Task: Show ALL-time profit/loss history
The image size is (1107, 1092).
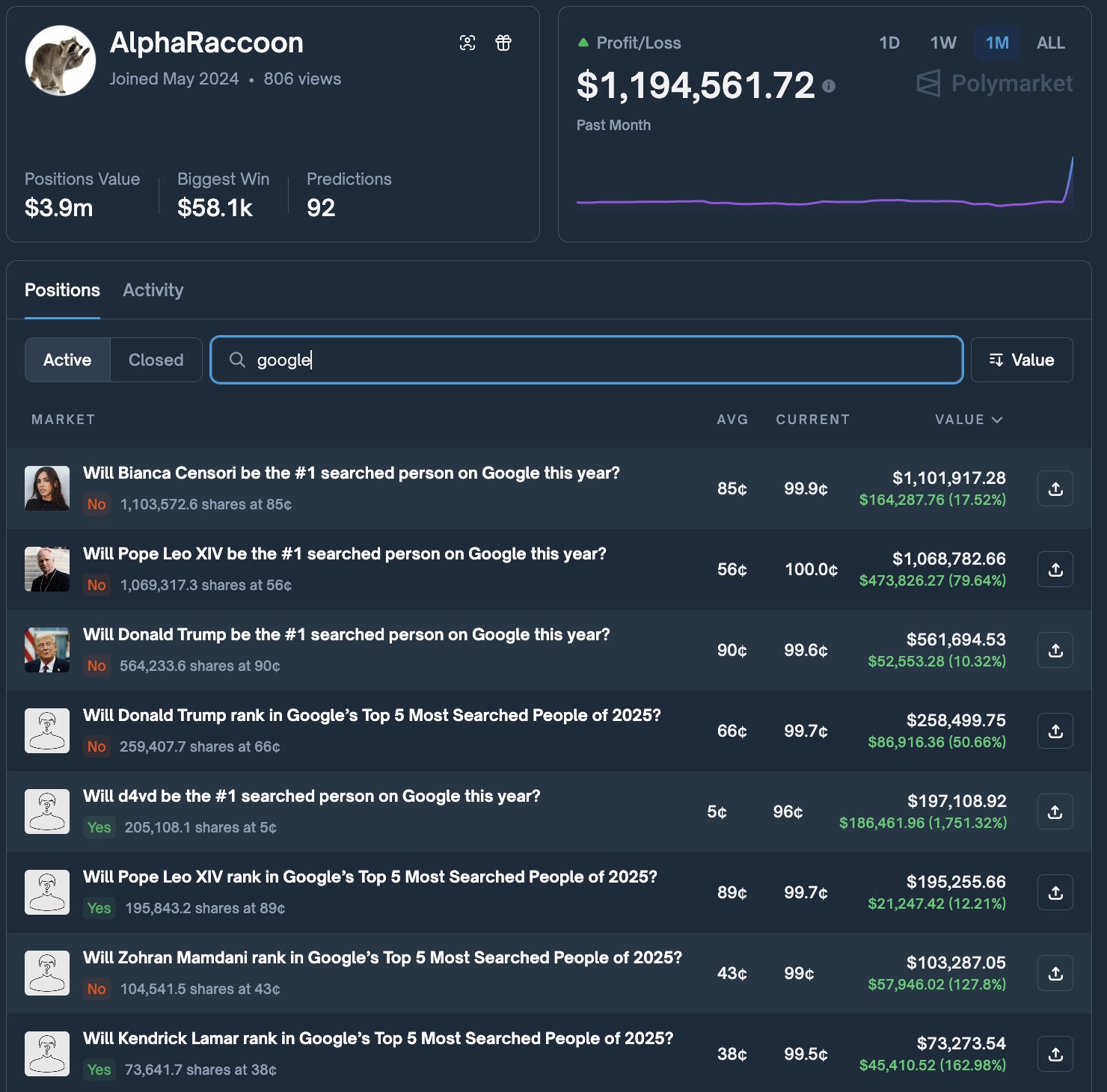Action: click(1050, 43)
